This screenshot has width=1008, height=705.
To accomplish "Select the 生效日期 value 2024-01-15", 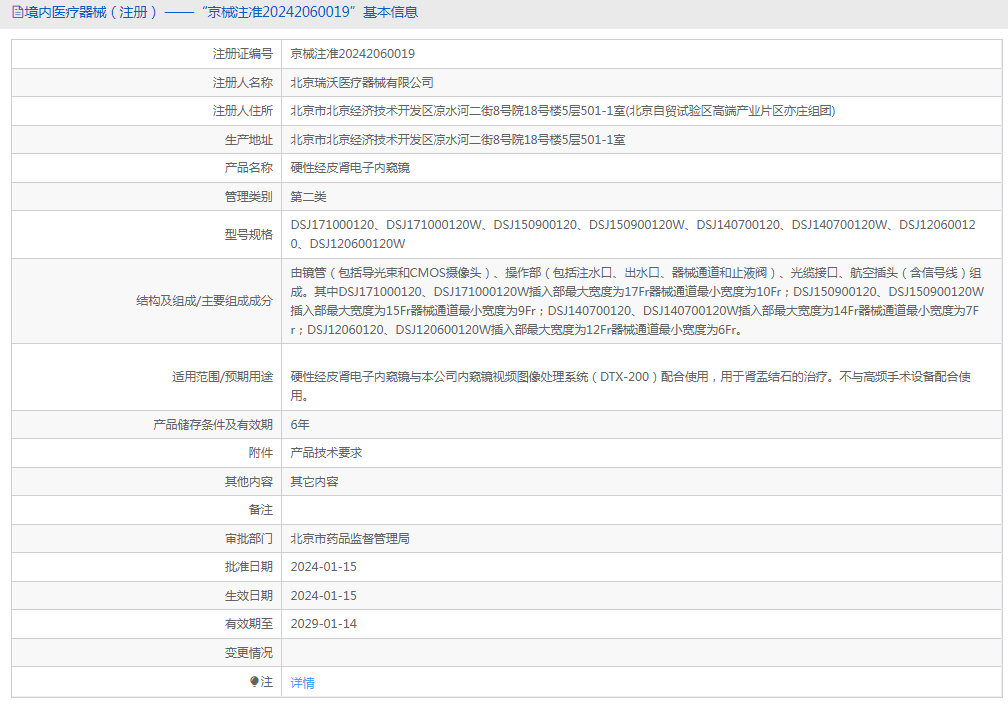I will tap(323, 596).
